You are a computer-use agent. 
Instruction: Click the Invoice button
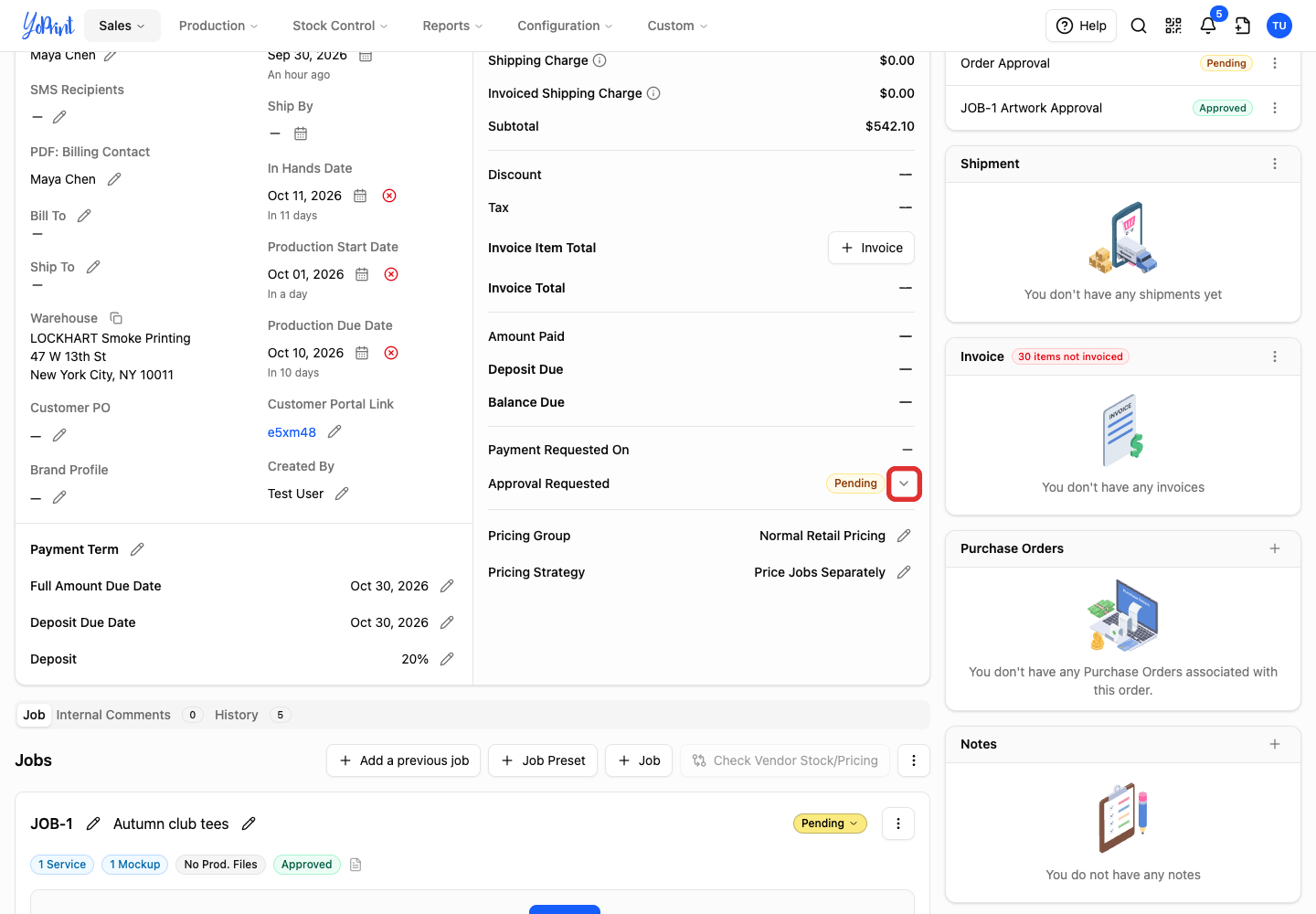click(871, 248)
